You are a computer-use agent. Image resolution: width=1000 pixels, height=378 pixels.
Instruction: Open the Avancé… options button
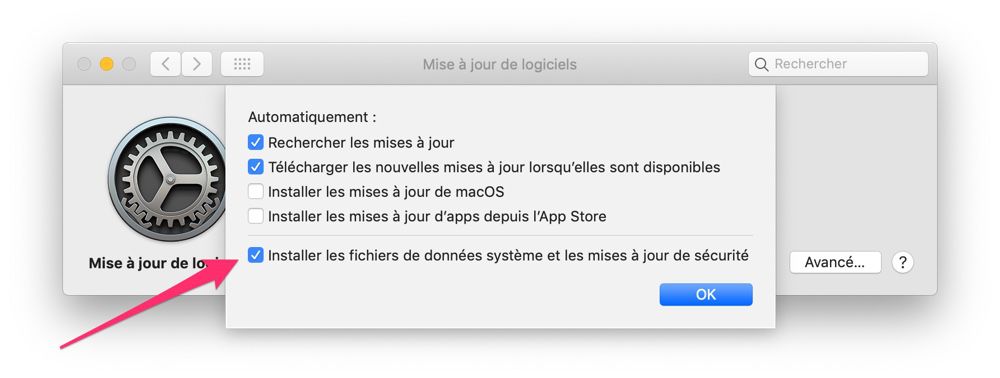pos(835,262)
